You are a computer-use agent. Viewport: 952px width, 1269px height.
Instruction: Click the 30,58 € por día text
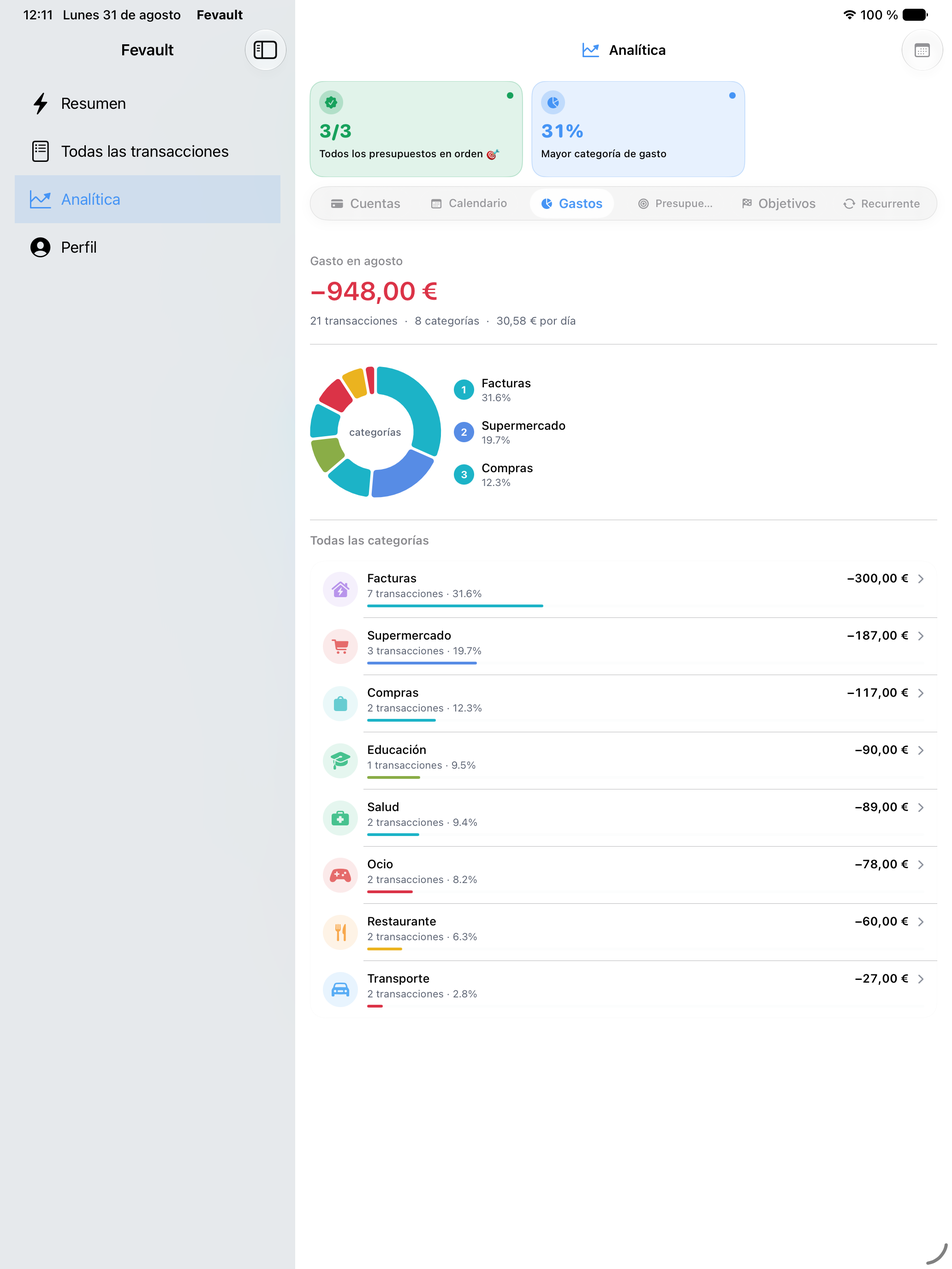pyautogui.click(x=536, y=321)
